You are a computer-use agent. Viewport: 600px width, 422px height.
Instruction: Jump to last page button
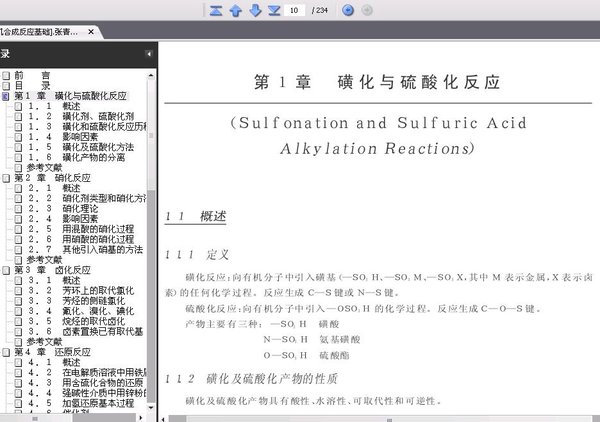(274, 10)
